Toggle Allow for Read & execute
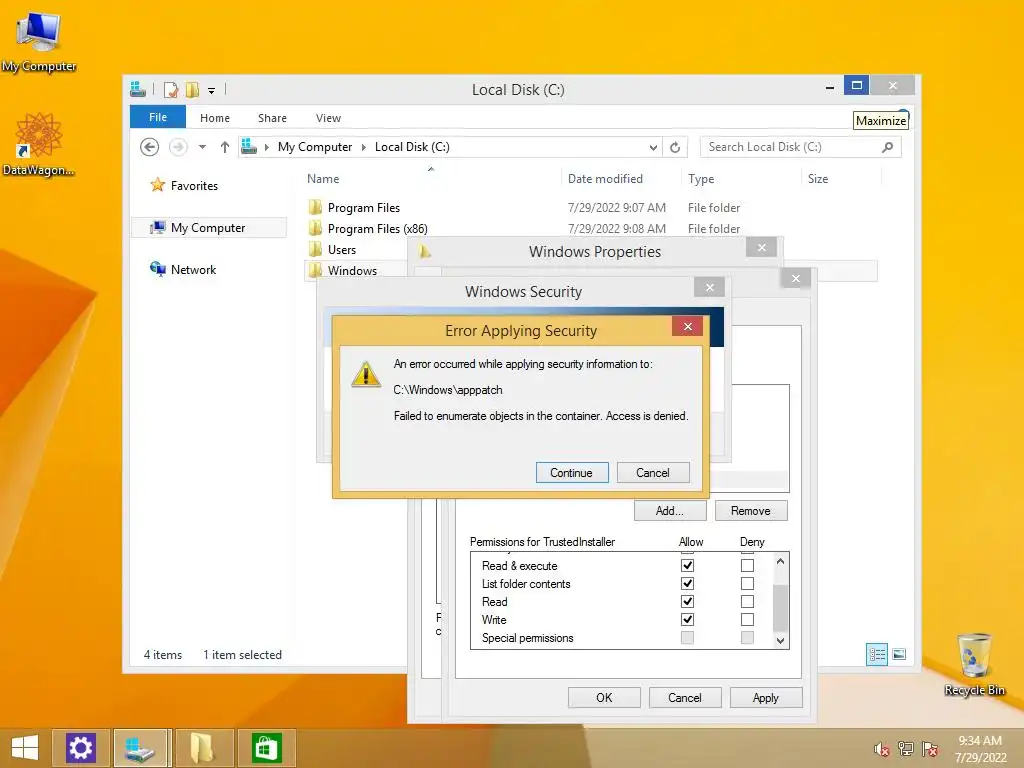The width and height of the screenshot is (1024, 768). point(687,566)
